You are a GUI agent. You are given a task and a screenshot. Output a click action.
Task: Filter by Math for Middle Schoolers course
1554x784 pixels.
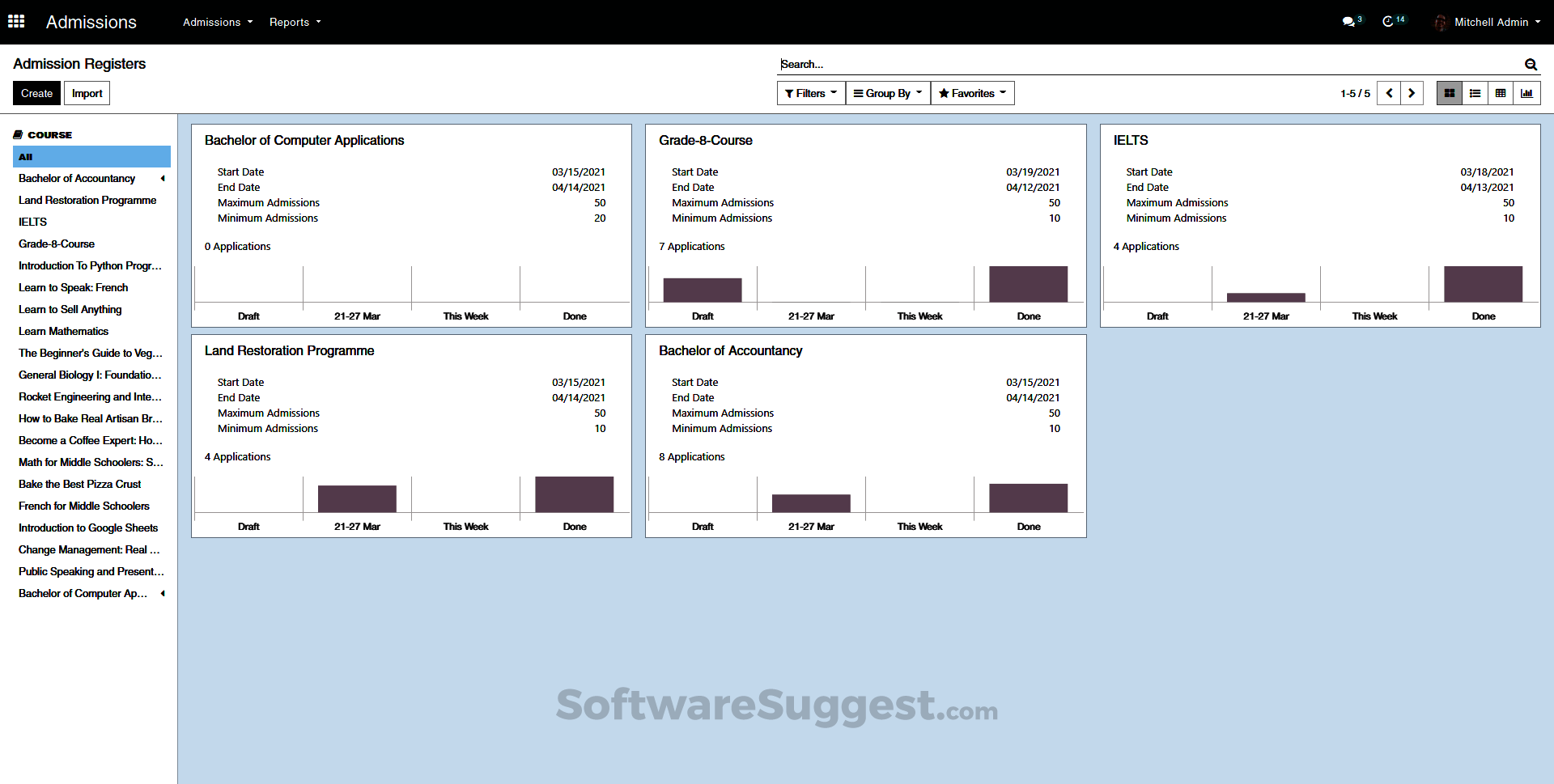tap(91, 462)
